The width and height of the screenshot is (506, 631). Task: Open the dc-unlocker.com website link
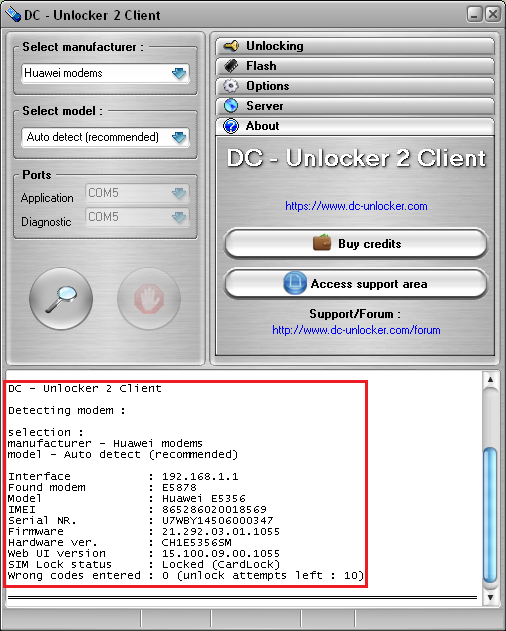pyautogui.click(x=356, y=206)
